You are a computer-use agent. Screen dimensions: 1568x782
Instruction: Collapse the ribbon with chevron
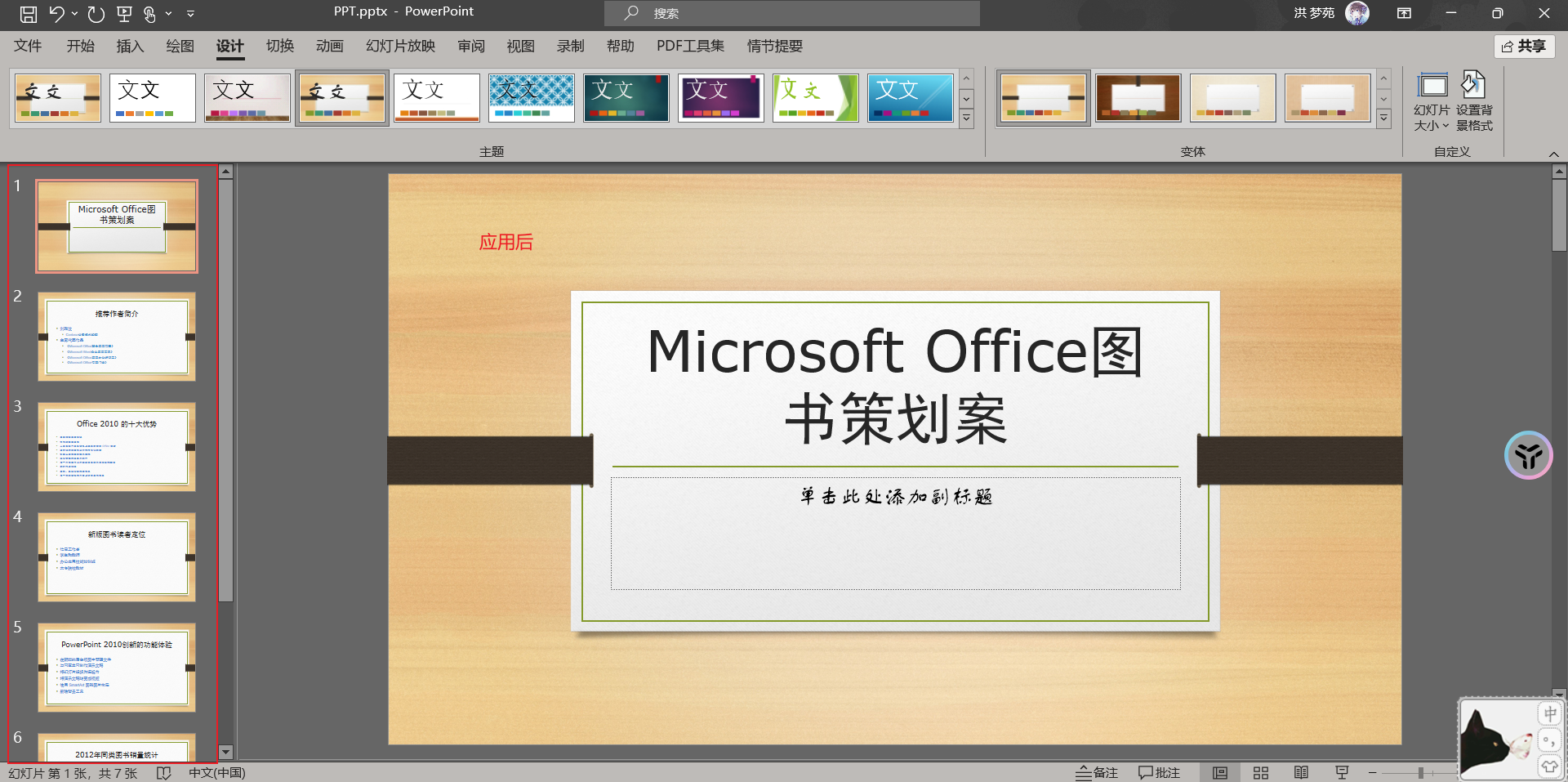(x=1553, y=154)
